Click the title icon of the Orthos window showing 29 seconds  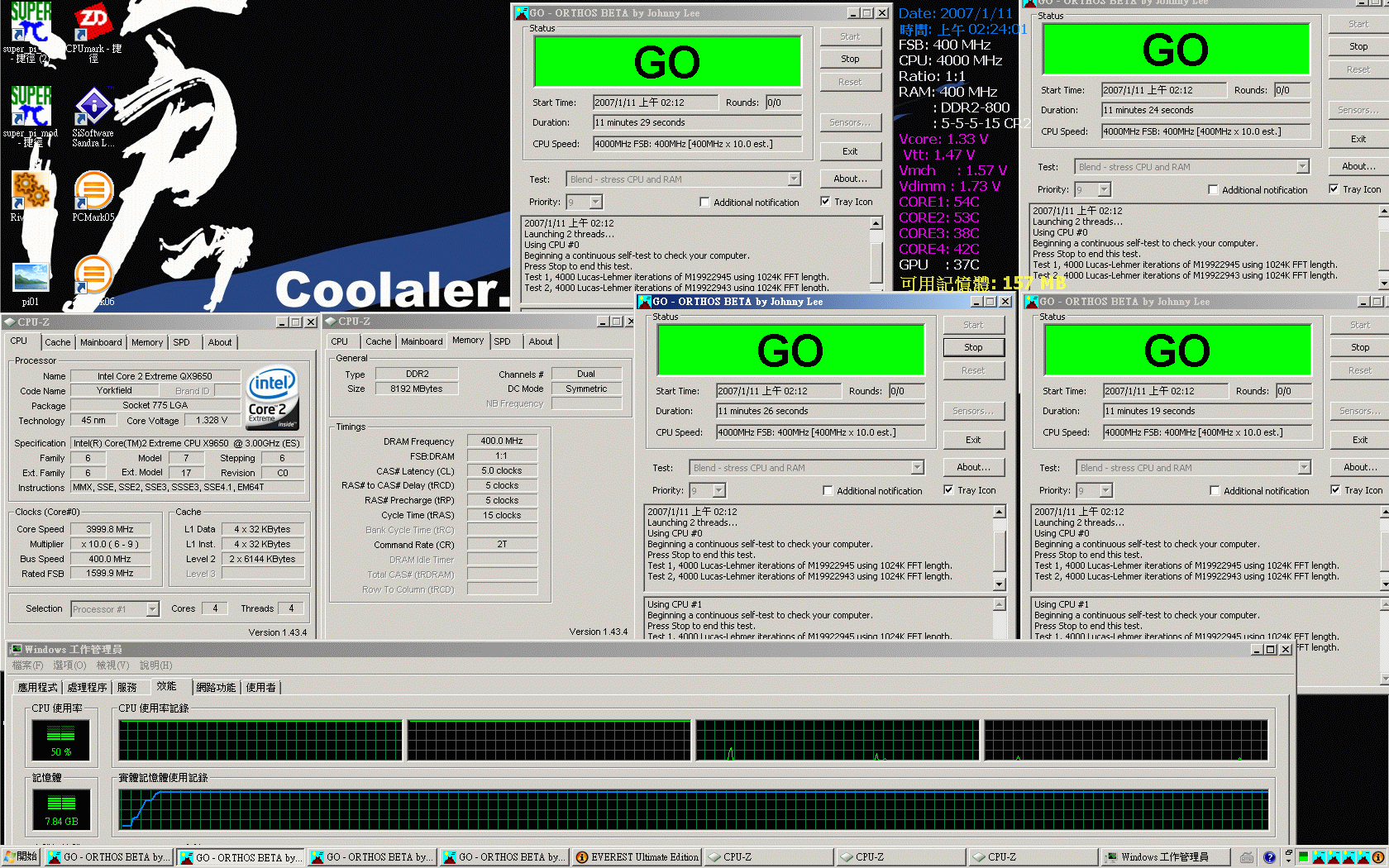(x=522, y=13)
